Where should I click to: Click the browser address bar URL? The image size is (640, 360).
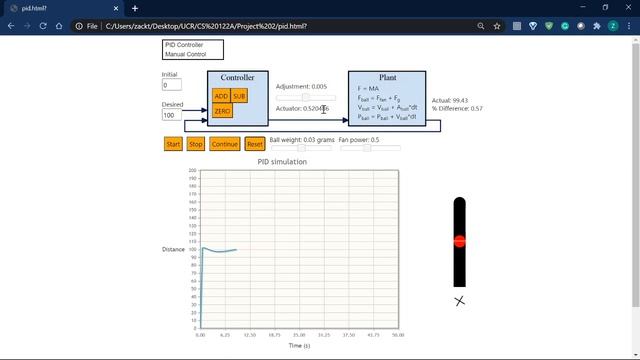(206, 26)
